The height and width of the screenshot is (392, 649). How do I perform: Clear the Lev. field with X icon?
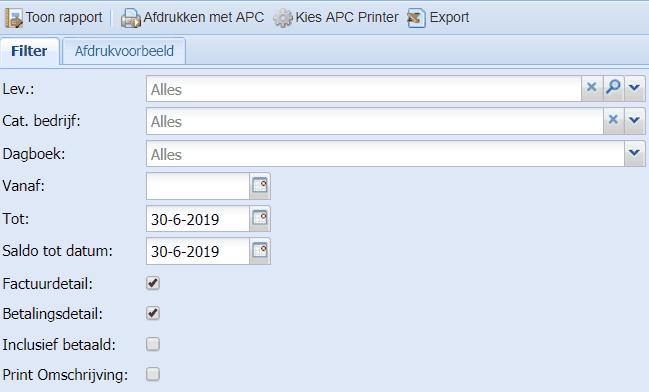[592, 88]
